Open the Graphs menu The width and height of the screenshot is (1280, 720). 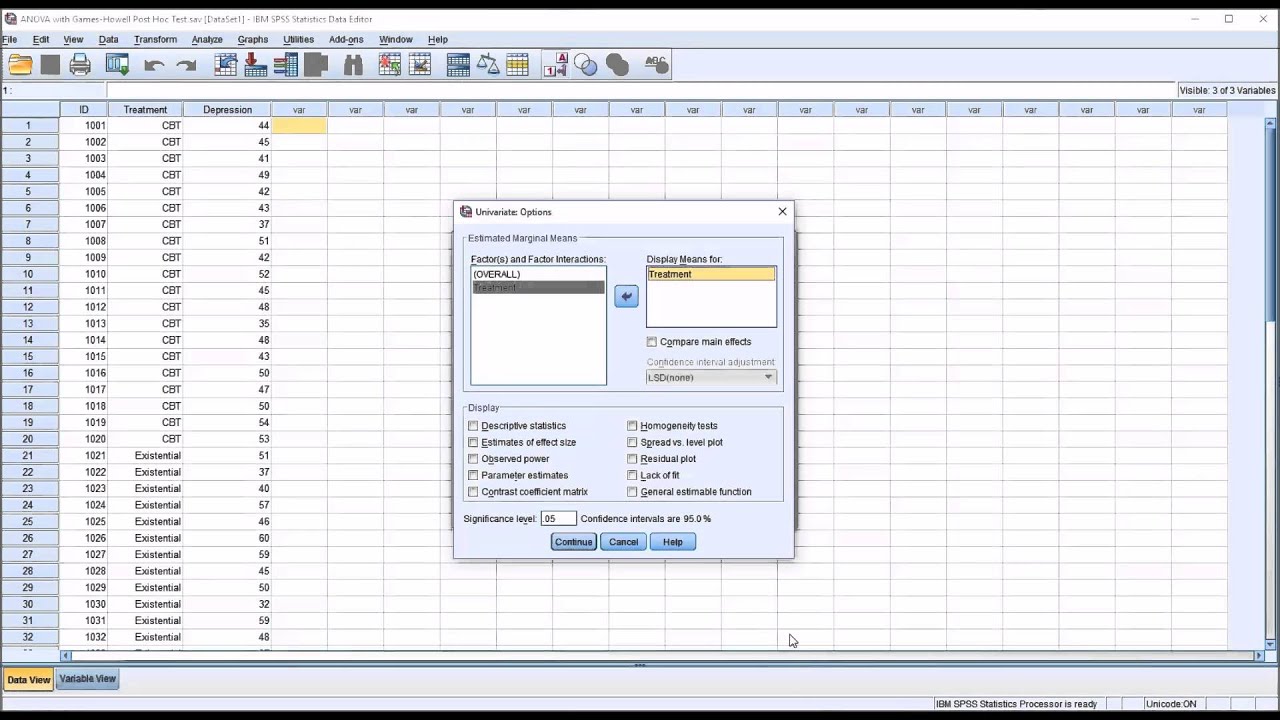click(x=252, y=39)
